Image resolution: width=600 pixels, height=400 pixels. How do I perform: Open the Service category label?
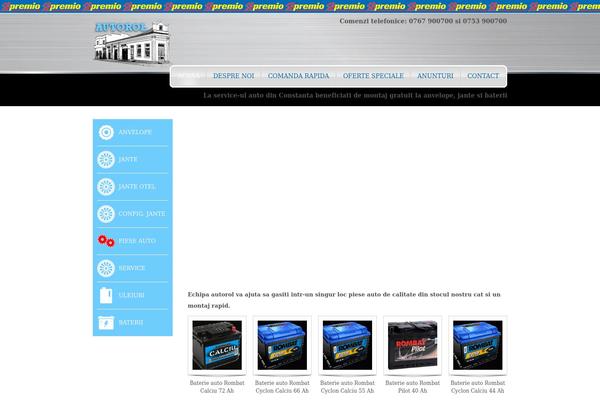pos(132,268)
